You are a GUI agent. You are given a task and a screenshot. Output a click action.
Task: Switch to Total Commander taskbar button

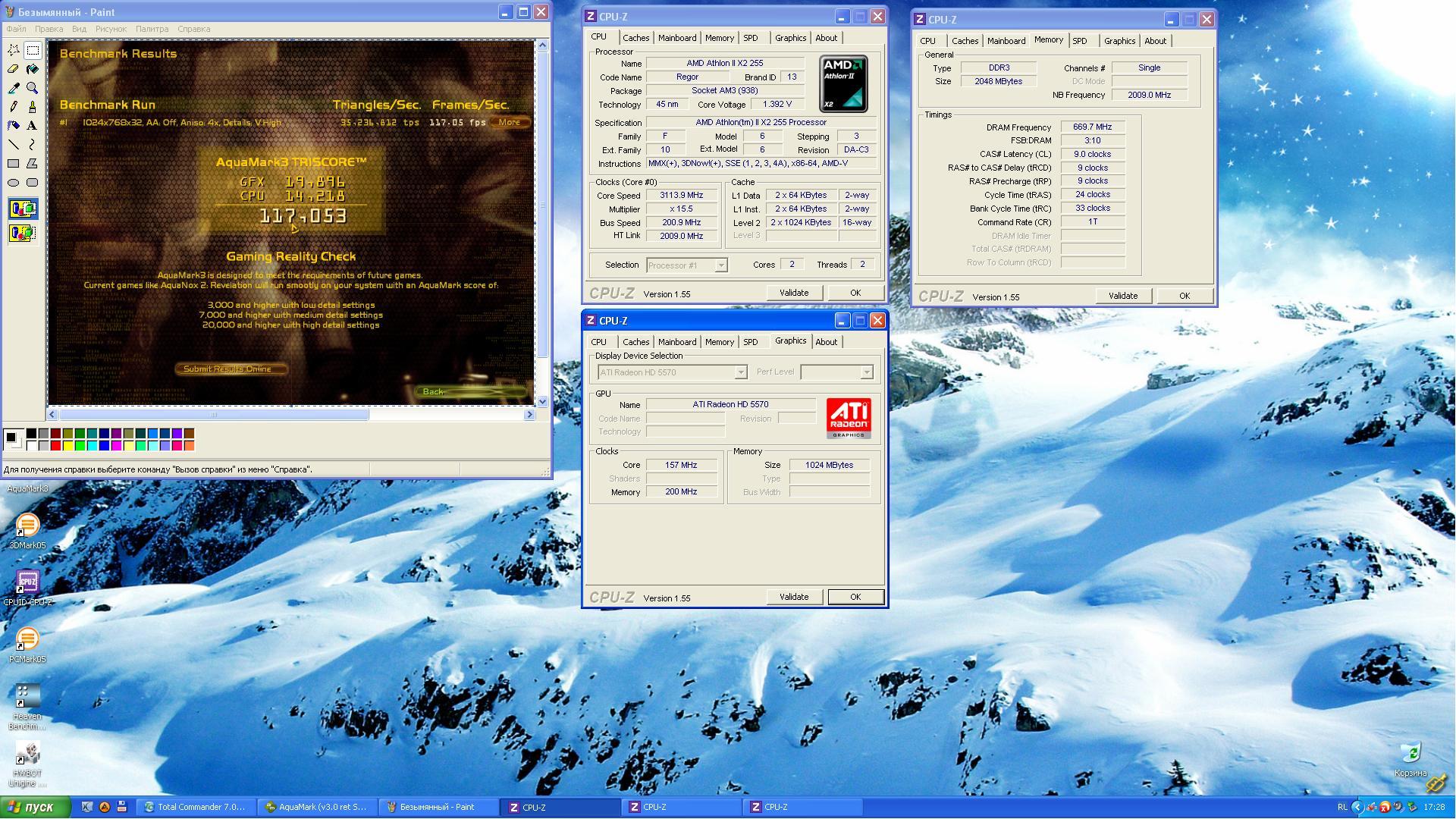pyautogui.click(x=196, y=807)
